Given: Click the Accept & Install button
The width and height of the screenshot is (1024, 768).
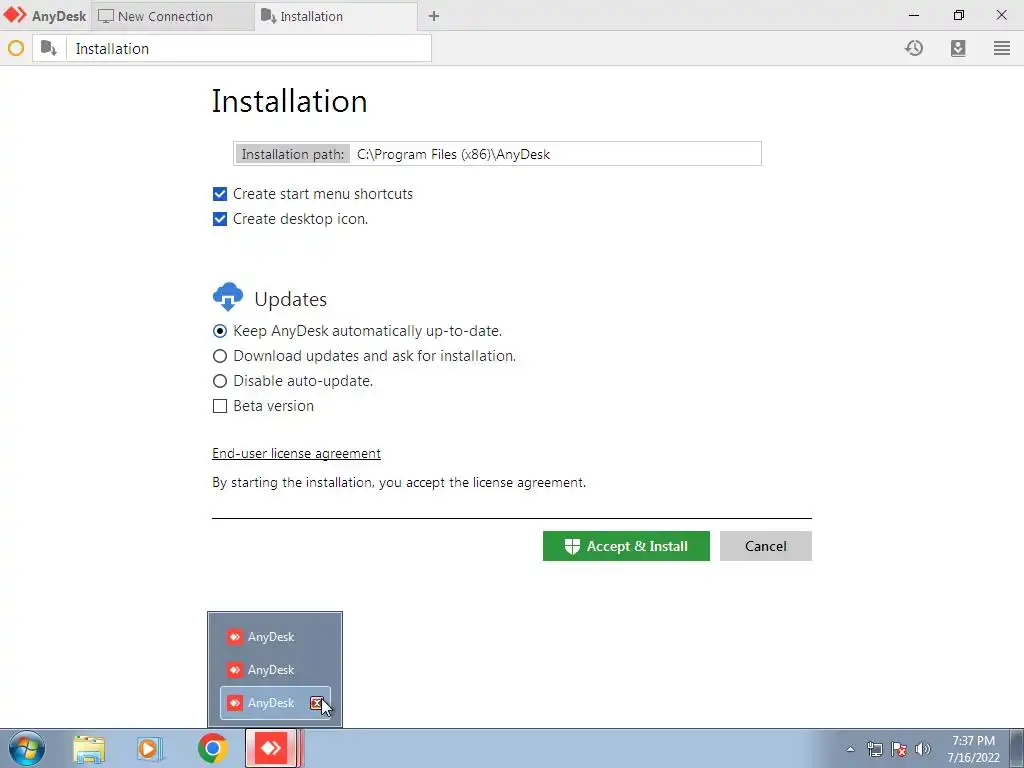Looking at the screenshot, I should (x=626, y=546).
